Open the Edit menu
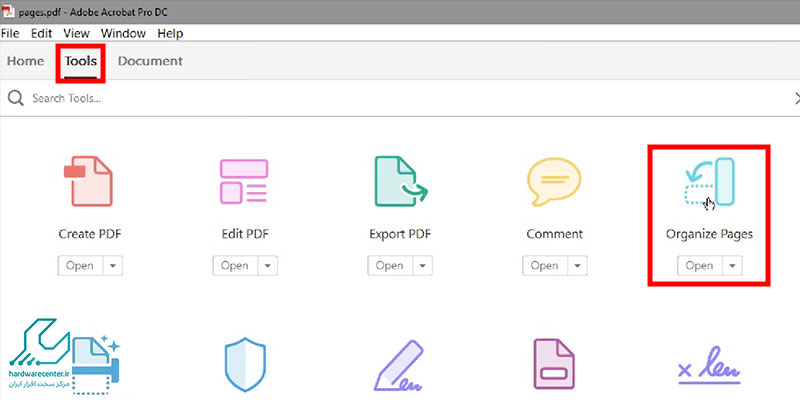This screenshot has width=800, height=400. click(41, 34)
